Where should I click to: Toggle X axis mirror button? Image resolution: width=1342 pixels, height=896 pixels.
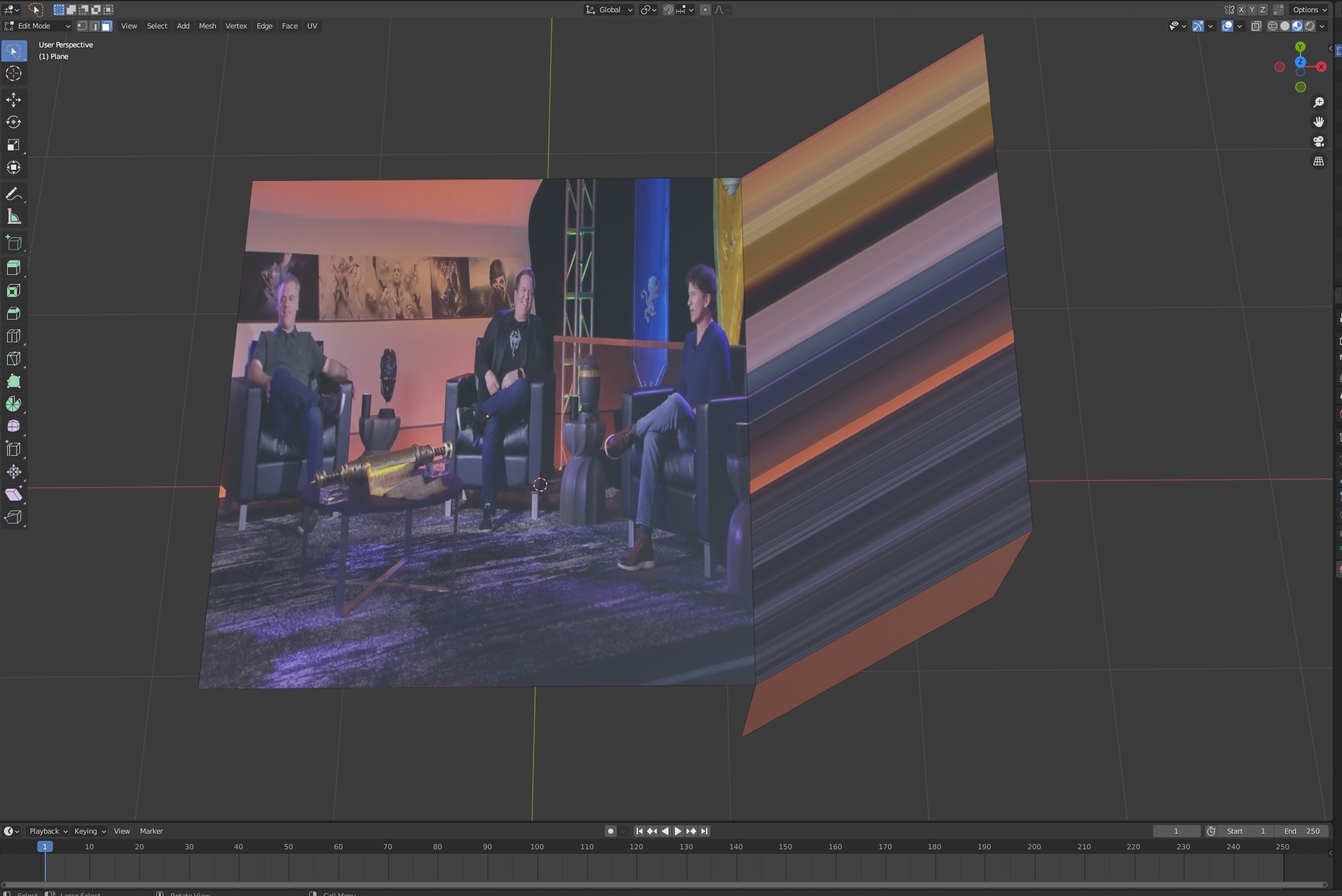coord(1241,10)
